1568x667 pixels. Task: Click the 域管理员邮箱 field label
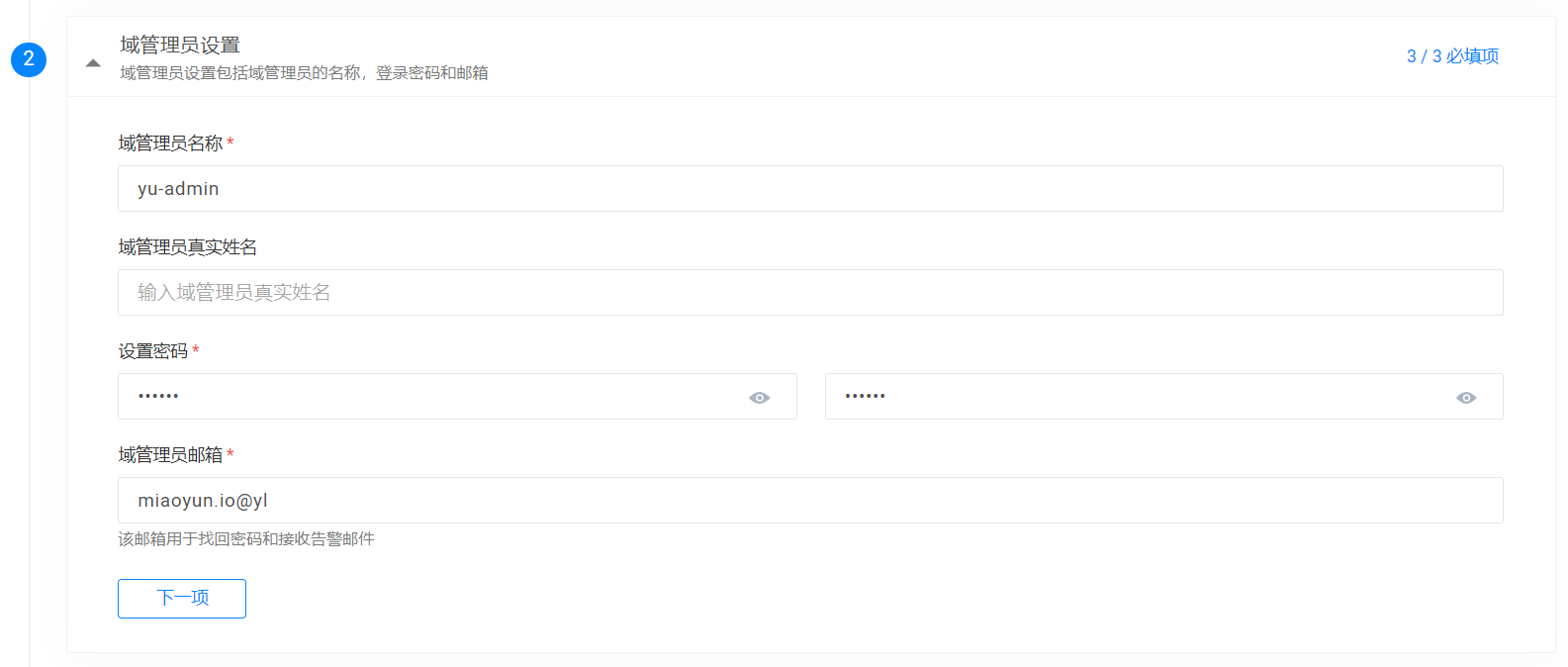[x=170, y=455]
